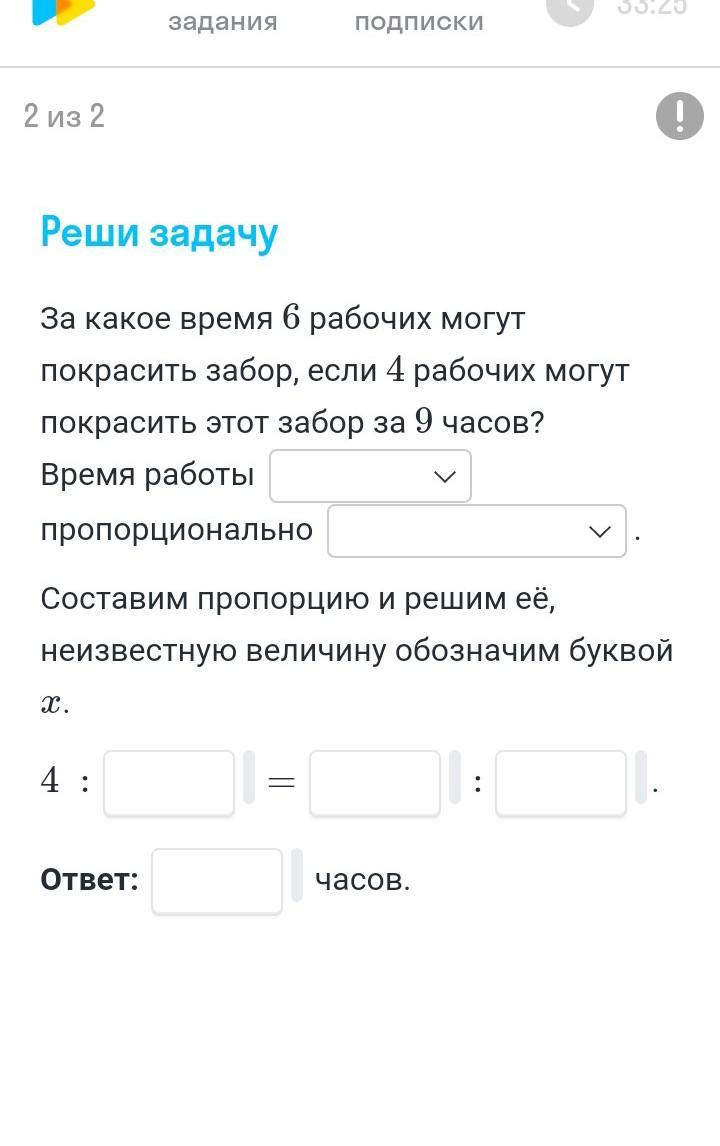The width and height of the screenshot is (720, 1146).
Task: Focus the 'Ответ' answer input field
Action: 217,881
